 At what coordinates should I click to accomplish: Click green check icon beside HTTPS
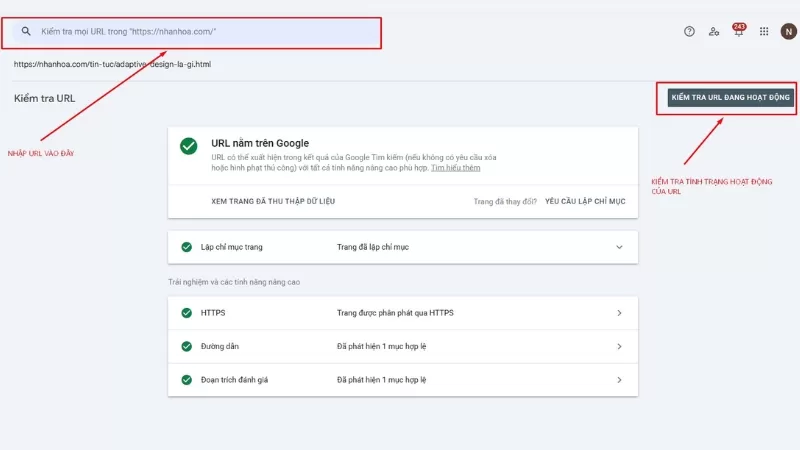[x=187, y=313]
